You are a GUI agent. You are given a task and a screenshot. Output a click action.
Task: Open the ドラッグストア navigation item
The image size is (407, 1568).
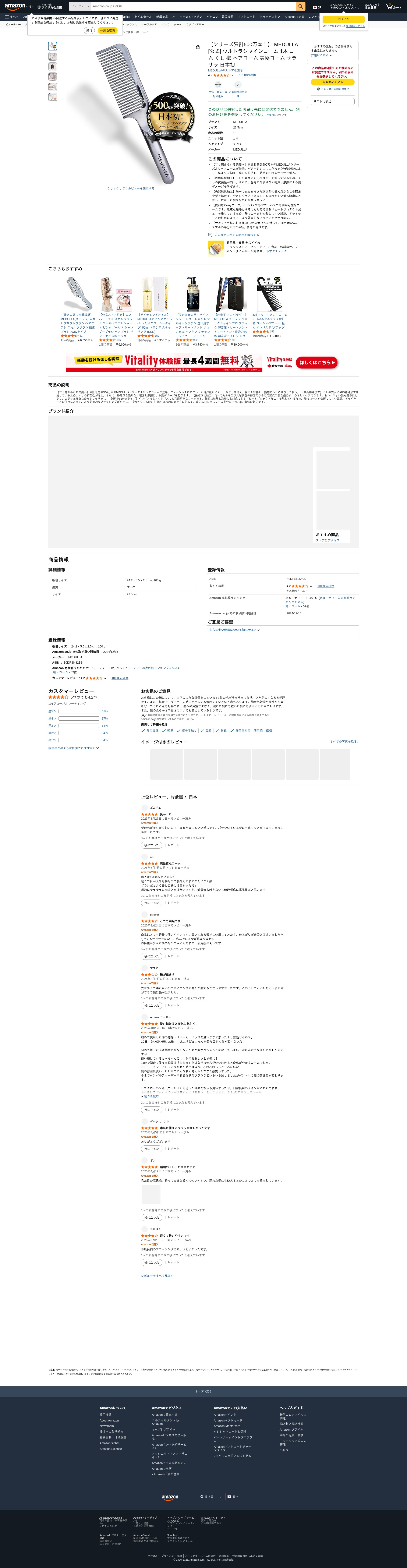coord(270,17)
